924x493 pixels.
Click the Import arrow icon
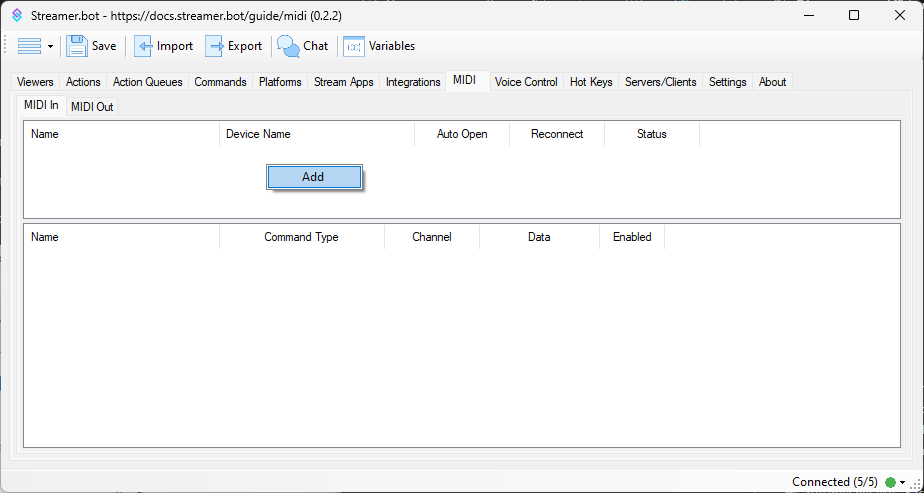pyautogui.click(x=144, y=46)
